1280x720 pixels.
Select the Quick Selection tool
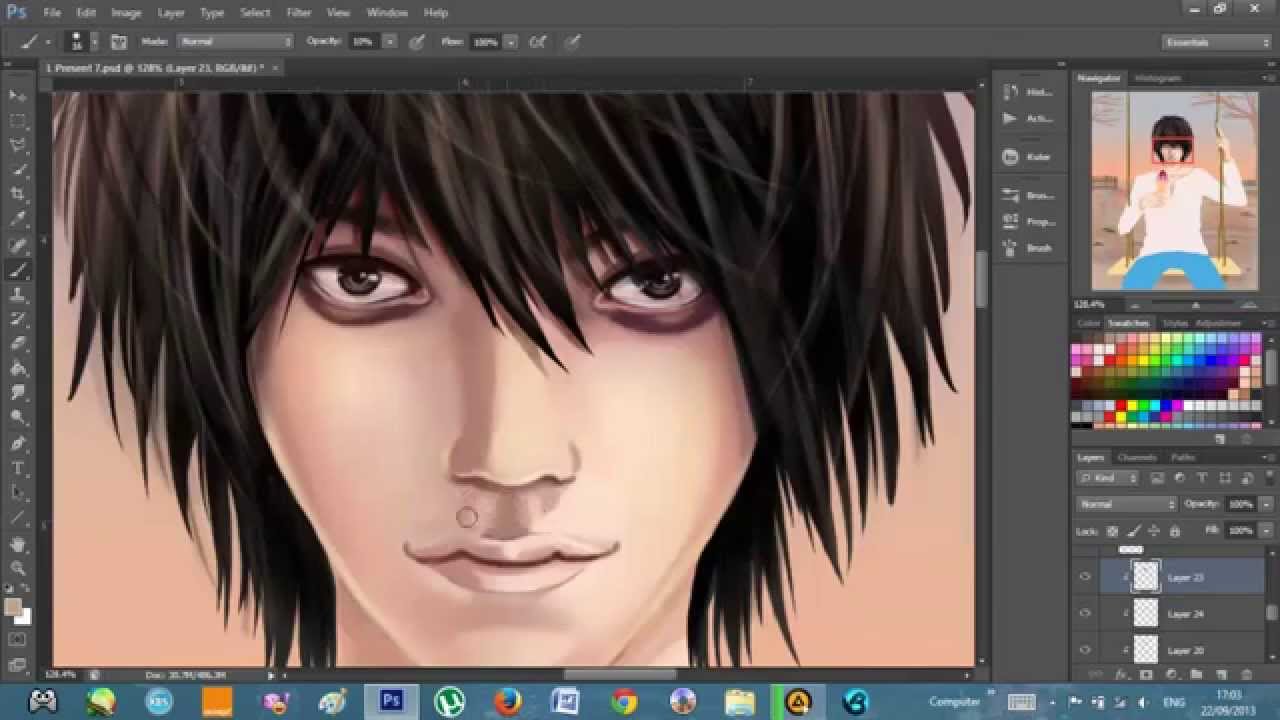click(18, 171)
